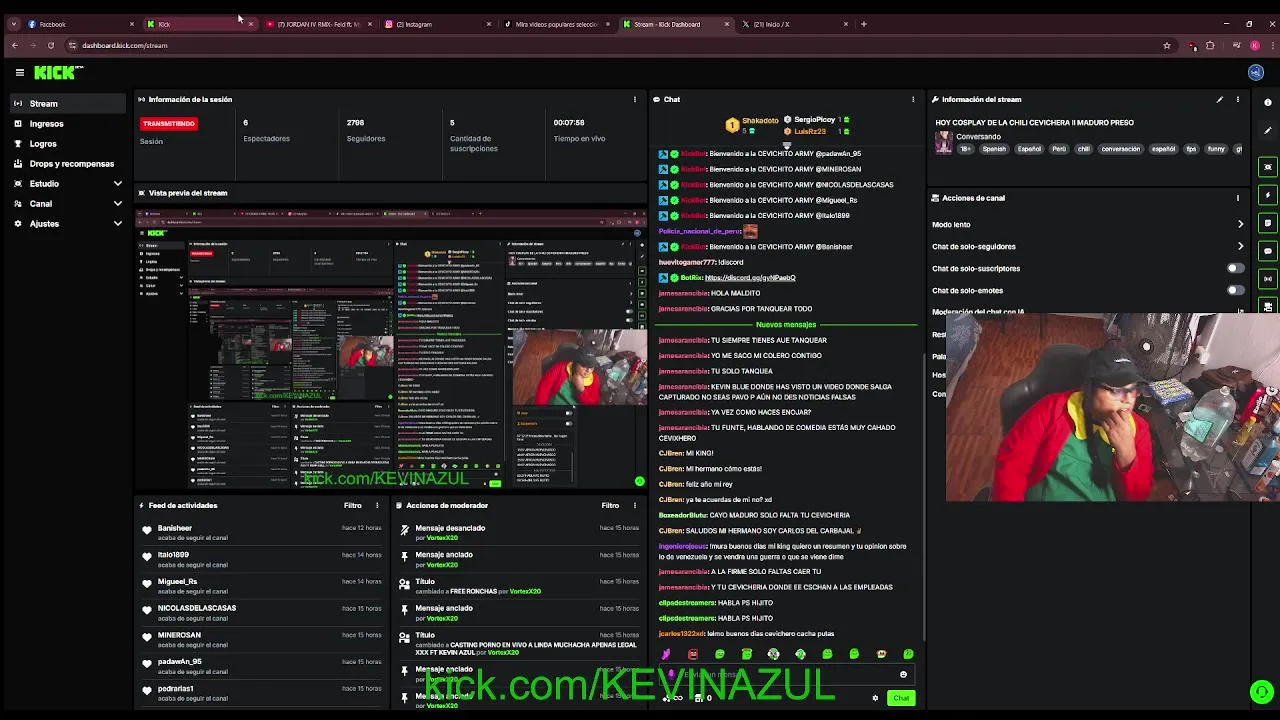Click the green support bubble at bottom right

click(1262, 692)
